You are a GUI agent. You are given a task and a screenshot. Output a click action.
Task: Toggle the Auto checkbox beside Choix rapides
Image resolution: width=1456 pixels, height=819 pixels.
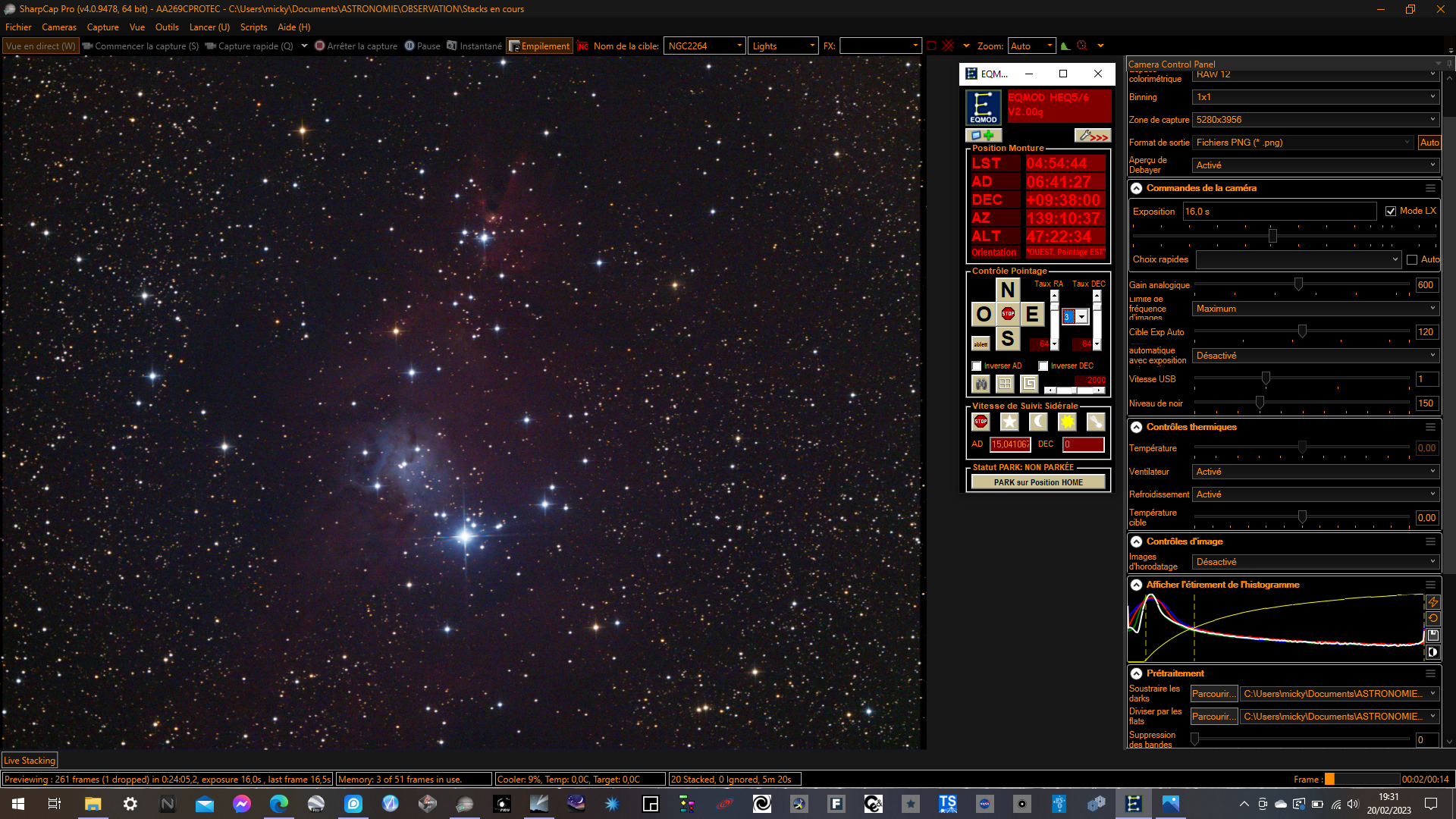1412,260
